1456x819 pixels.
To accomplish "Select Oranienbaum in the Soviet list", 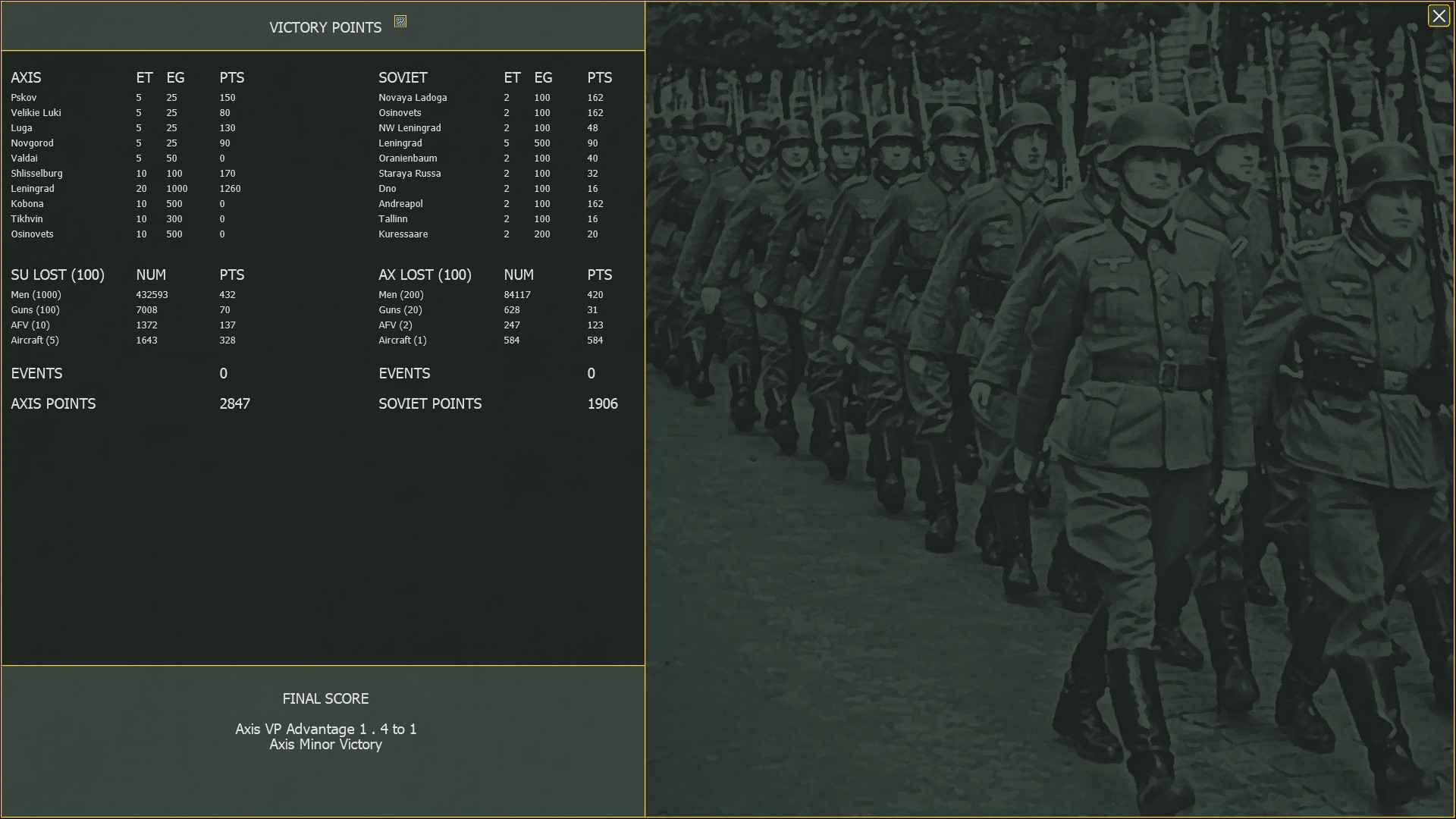I will coord(408,158).
